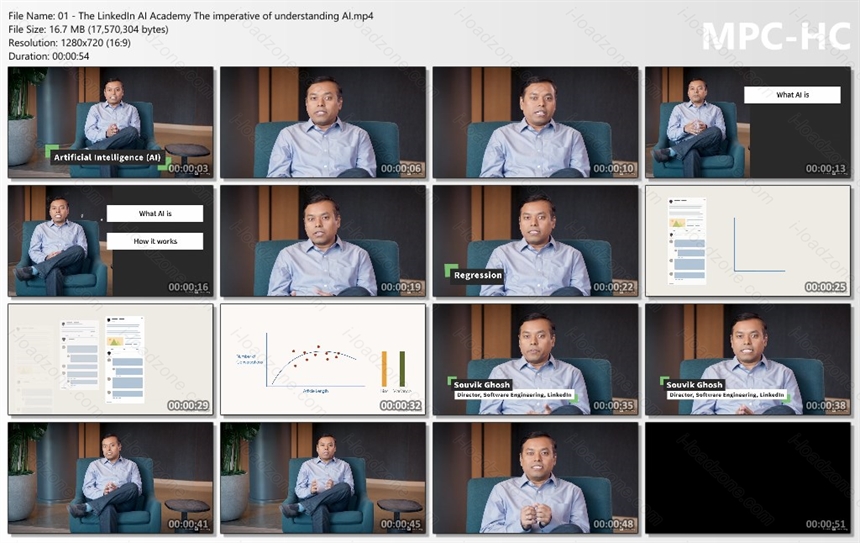Select the Regression thumbnail at 00:00:22
Viewport: 860px width, 543px height.
[x=535, y=241]
